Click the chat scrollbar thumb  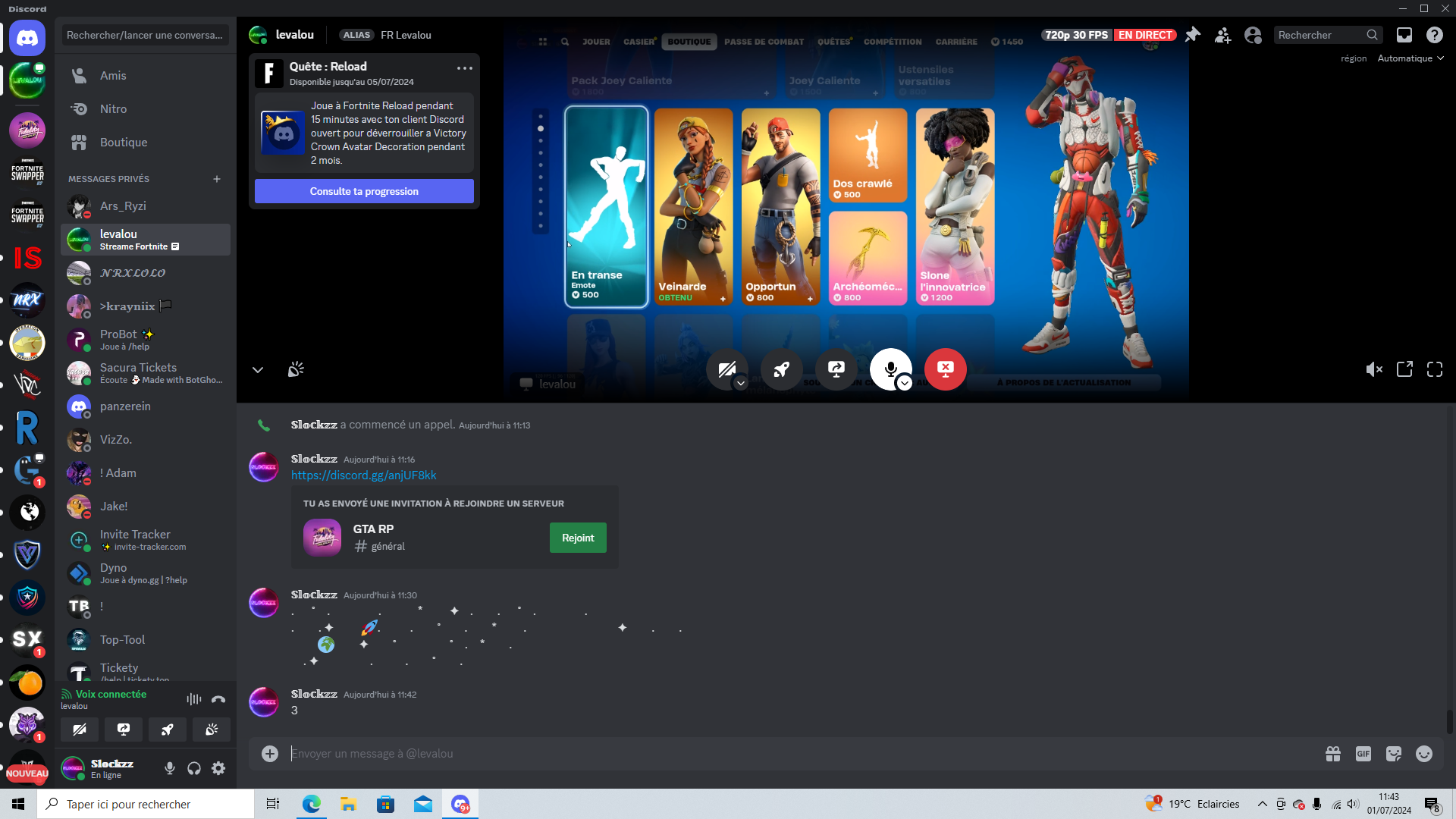[x=1450, y=722]
